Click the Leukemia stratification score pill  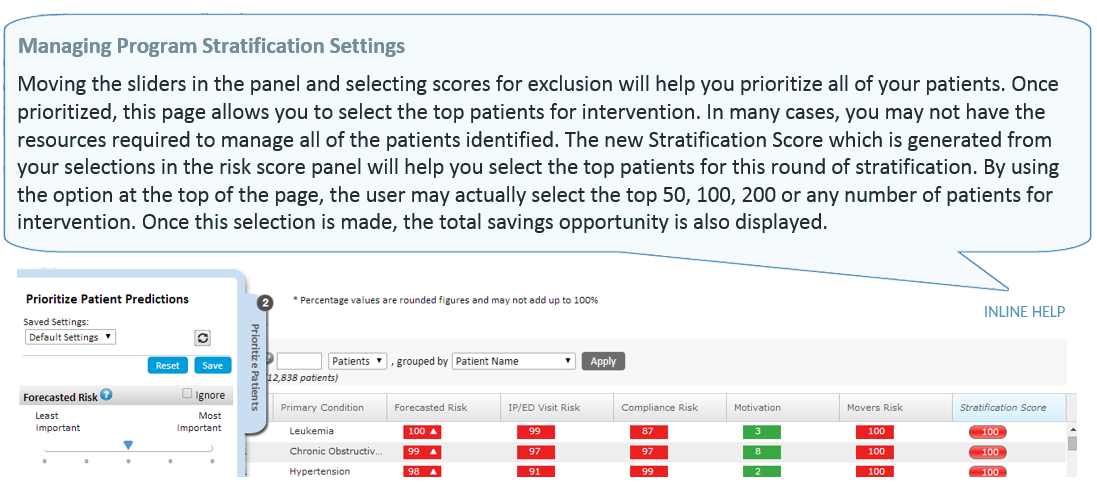[988, 432]
